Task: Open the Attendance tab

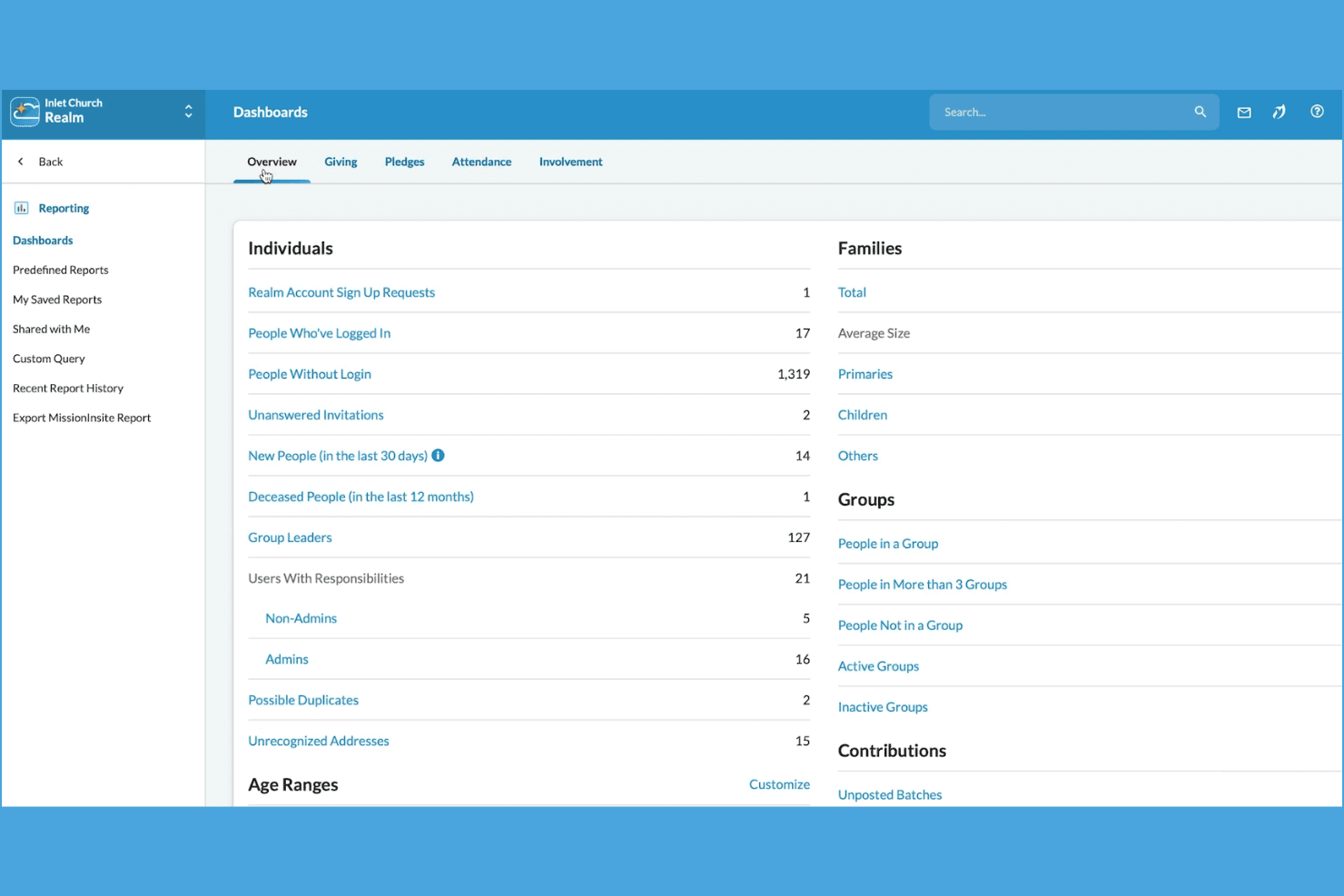Action: tap(481, 162)
